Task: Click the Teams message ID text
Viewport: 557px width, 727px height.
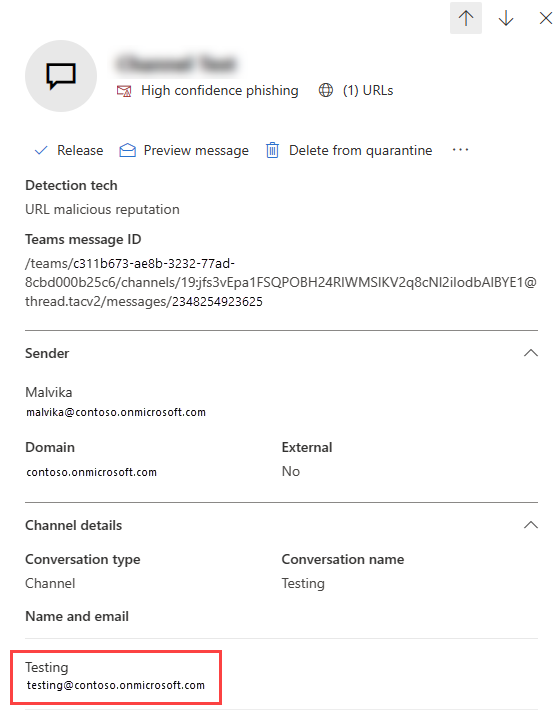Action: click(281, 282)
